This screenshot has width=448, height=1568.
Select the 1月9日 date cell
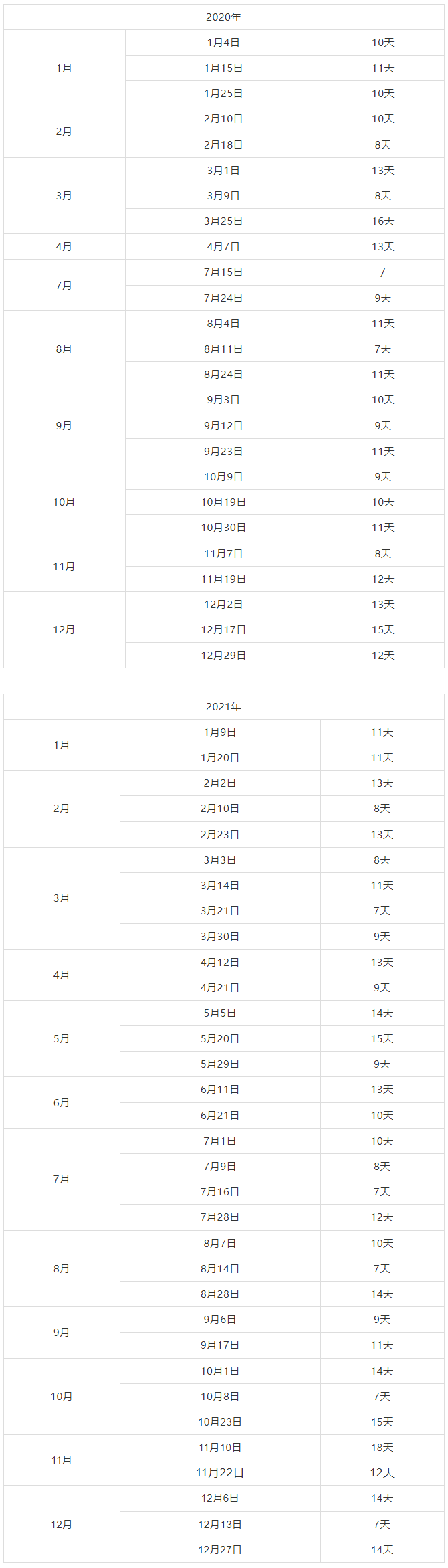(x=220, y=732)
